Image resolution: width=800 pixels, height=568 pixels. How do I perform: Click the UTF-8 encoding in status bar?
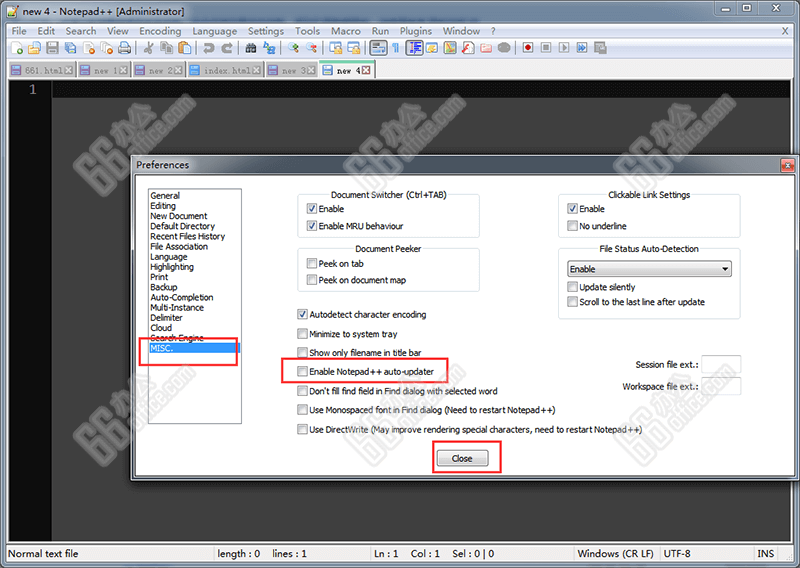coord(677,554)
